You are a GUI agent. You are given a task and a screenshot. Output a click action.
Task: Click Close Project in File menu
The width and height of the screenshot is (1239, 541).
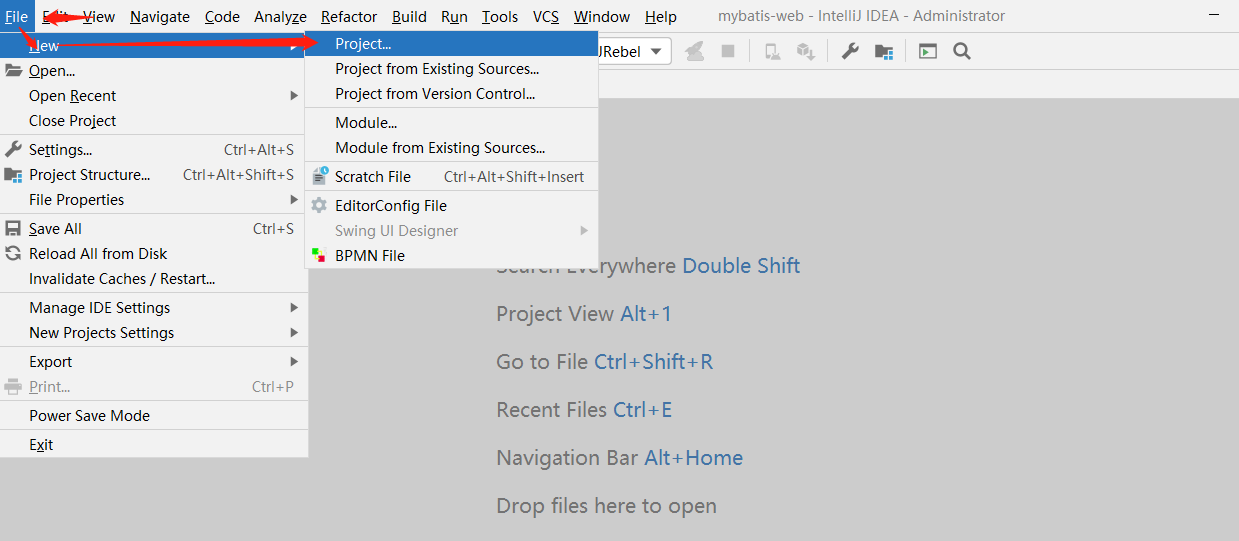(154, 120)
